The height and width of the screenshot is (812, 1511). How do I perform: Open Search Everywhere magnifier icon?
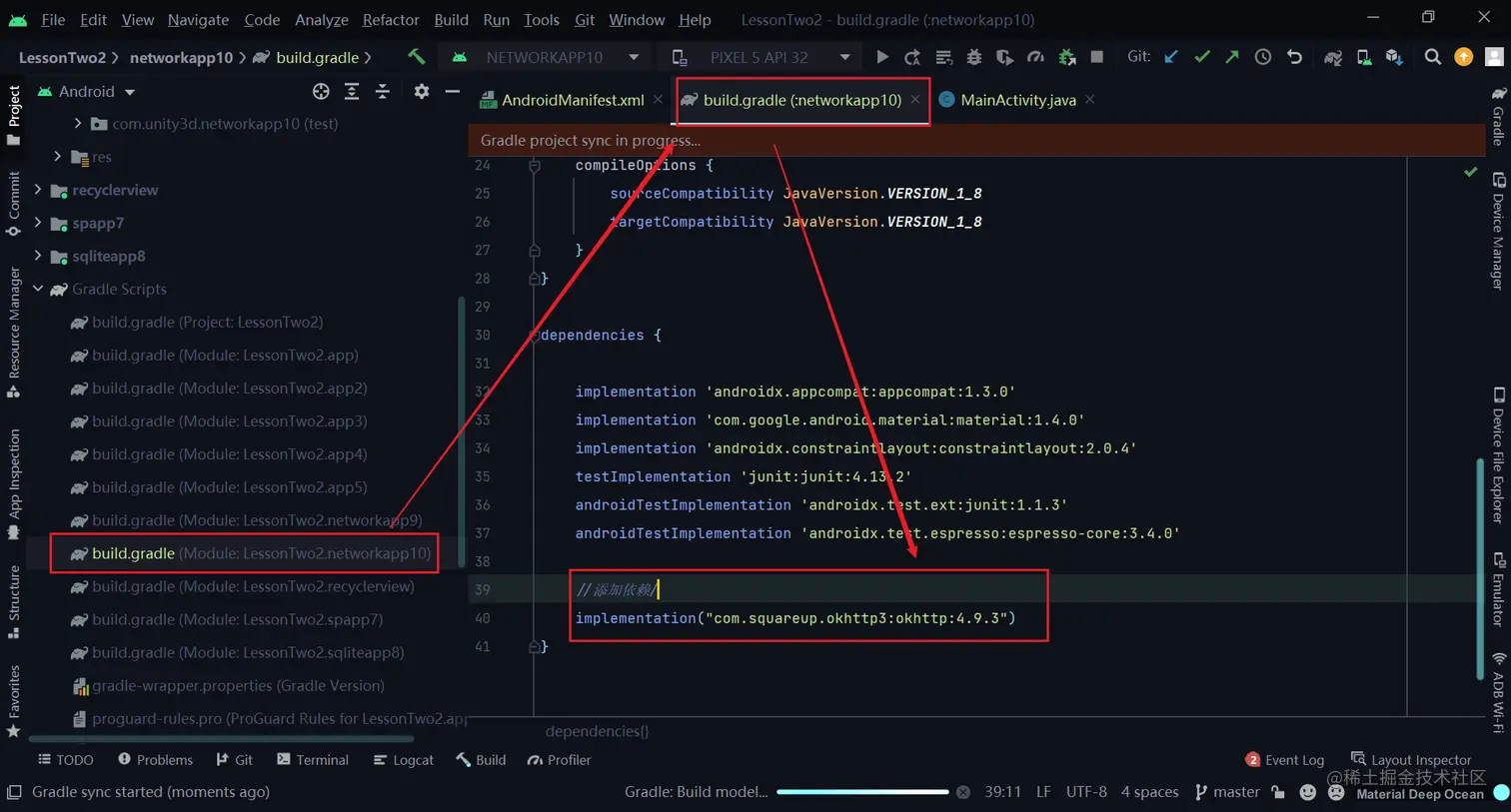click(1433, 57)
